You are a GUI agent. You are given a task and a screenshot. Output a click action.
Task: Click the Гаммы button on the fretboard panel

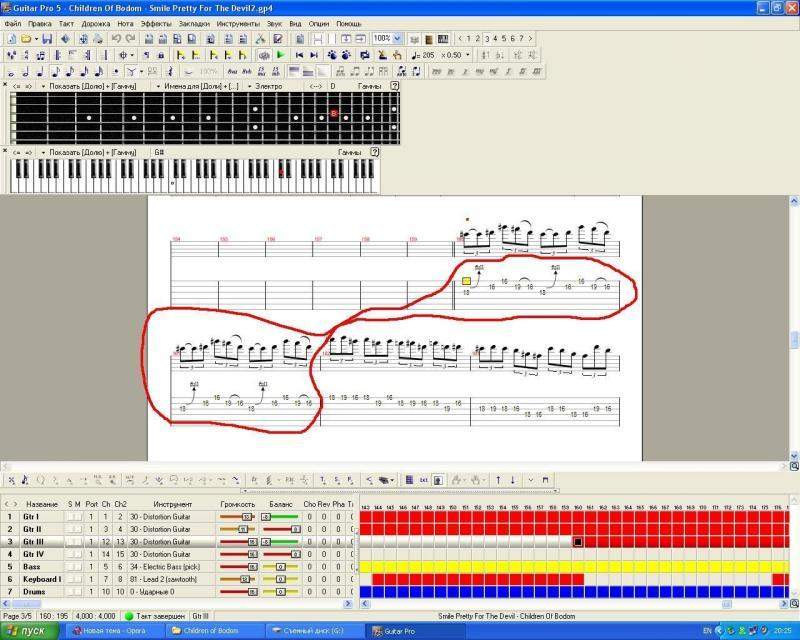[370, 87]
